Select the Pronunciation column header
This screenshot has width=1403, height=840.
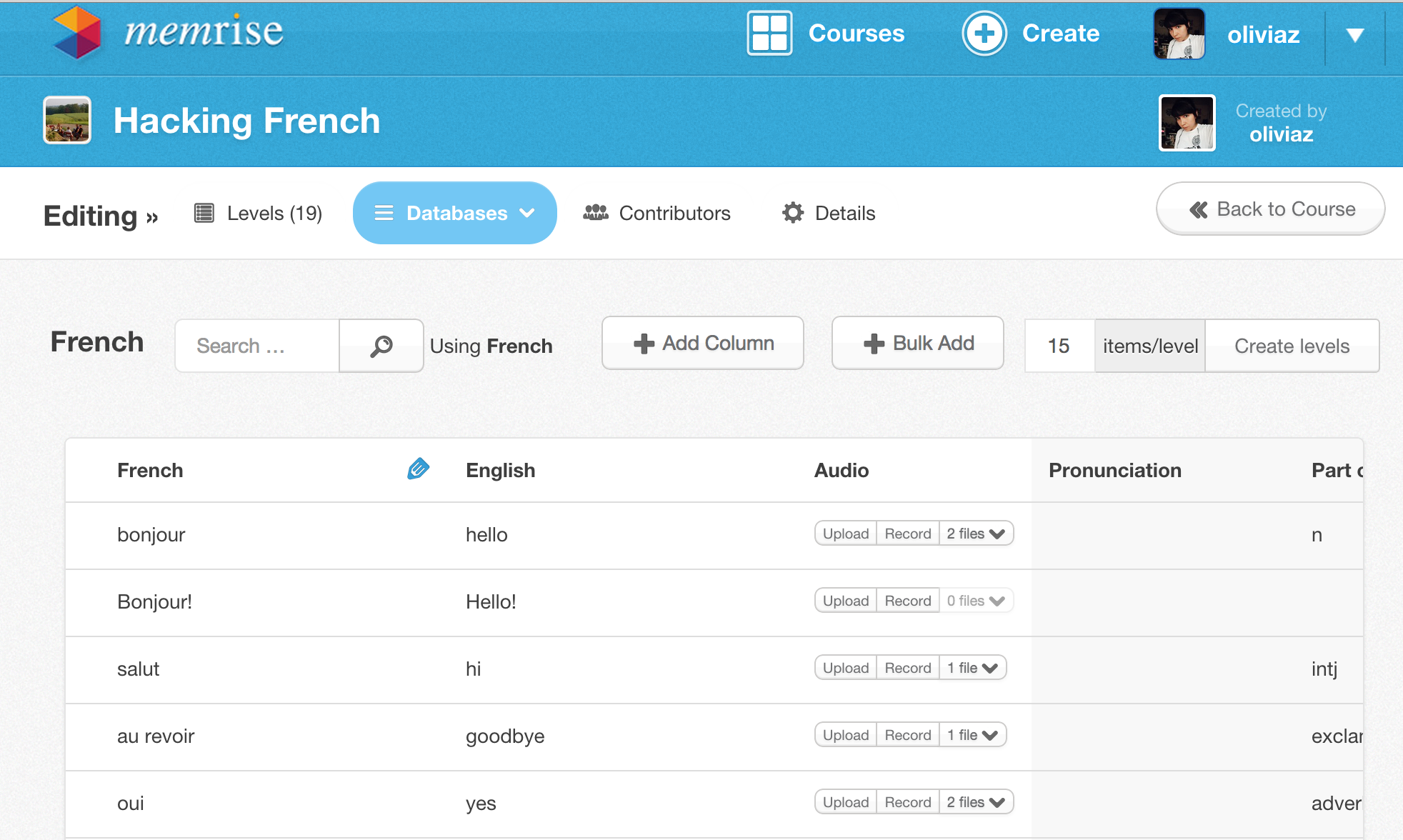pyautogui.click(x=1114, y=470)
